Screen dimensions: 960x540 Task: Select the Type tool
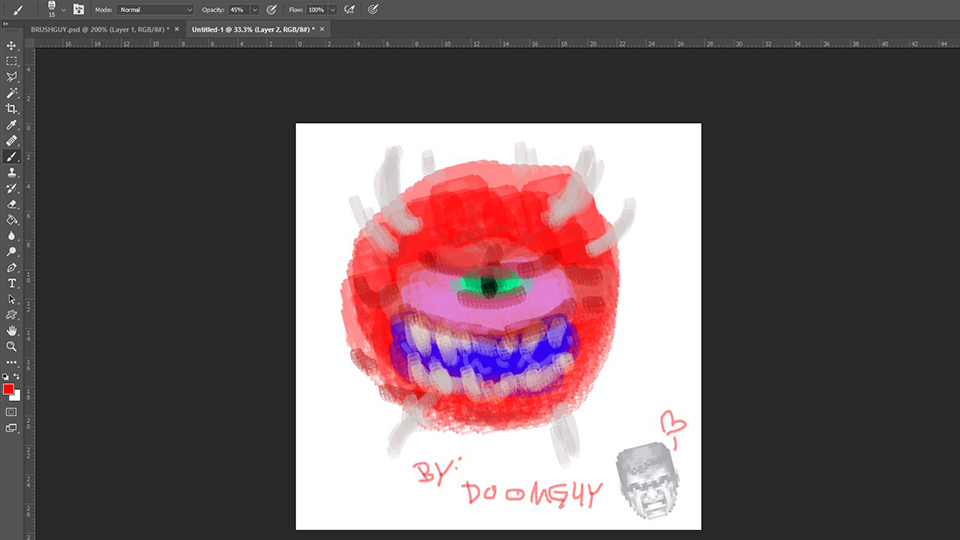coord(11,283)
